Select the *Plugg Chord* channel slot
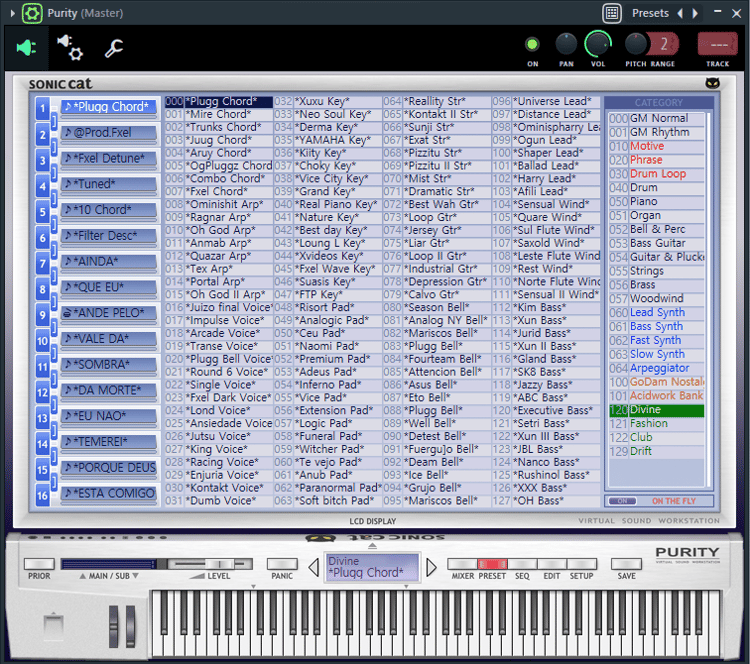Image resolution: width=750 pixels, height=664 pixels. point(109,107)
